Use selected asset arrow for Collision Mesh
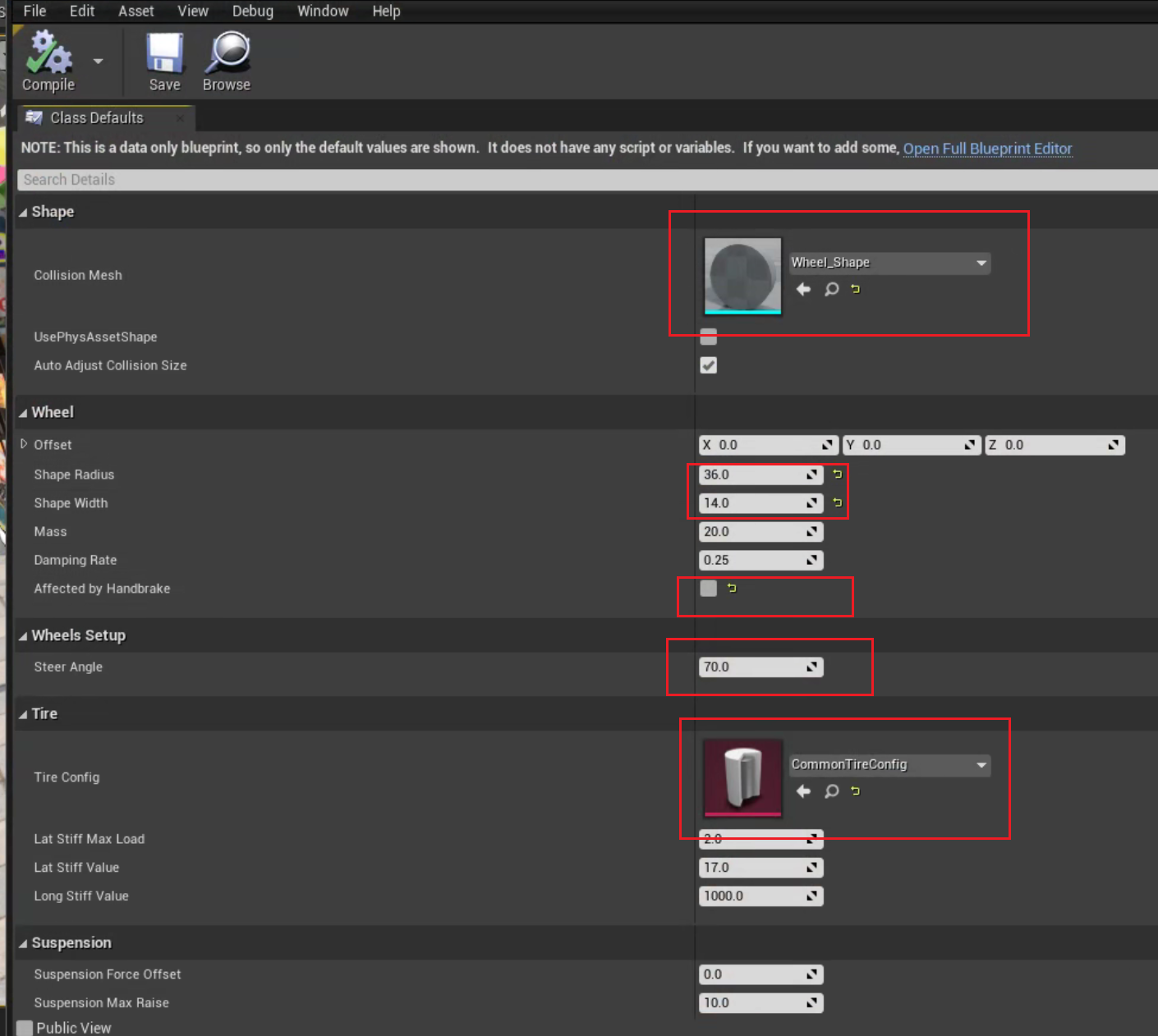 pos(803,289)
